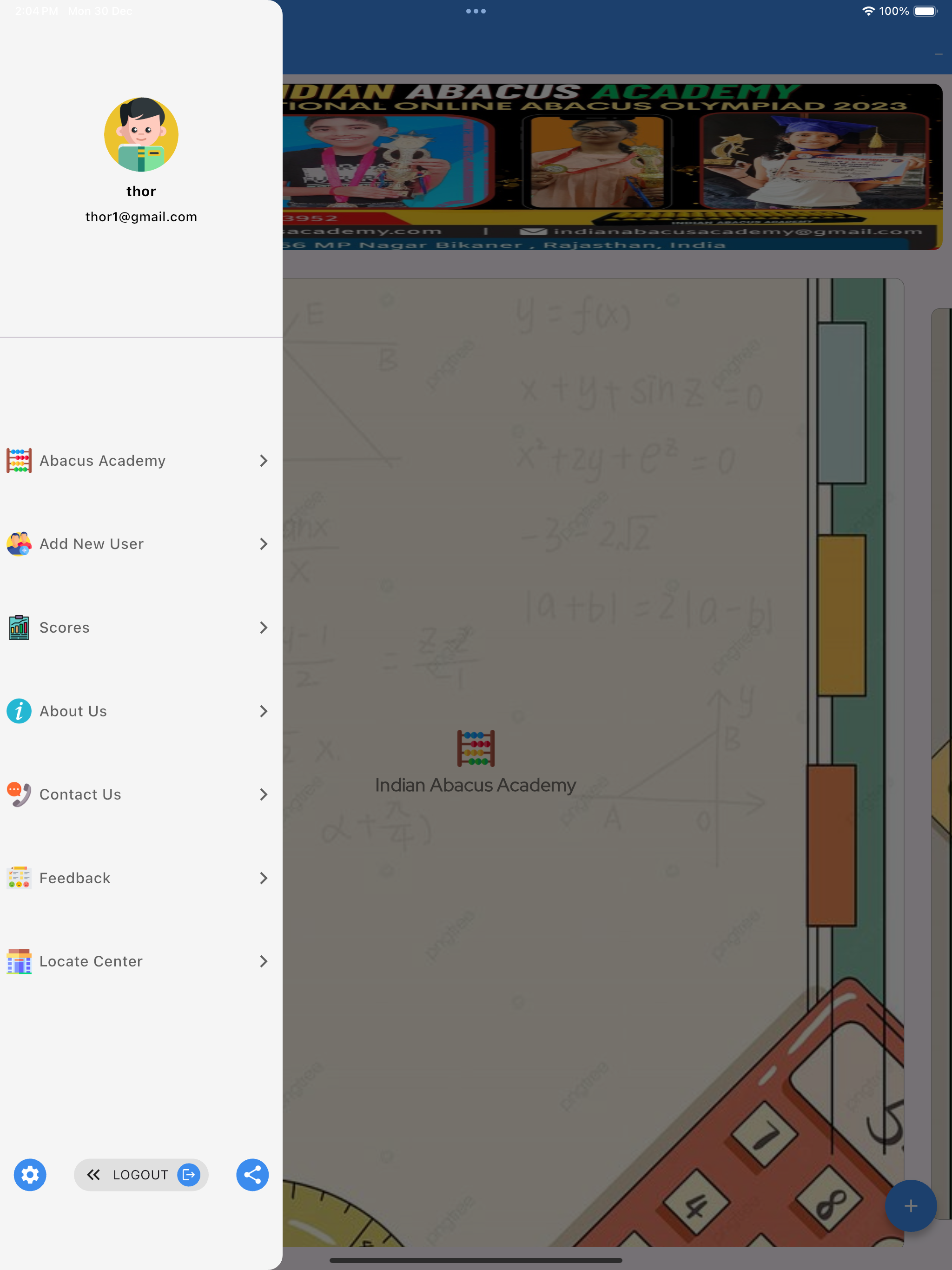952x1270 pixels.
Task: Click the username text thor
Action: coord(141,191)
